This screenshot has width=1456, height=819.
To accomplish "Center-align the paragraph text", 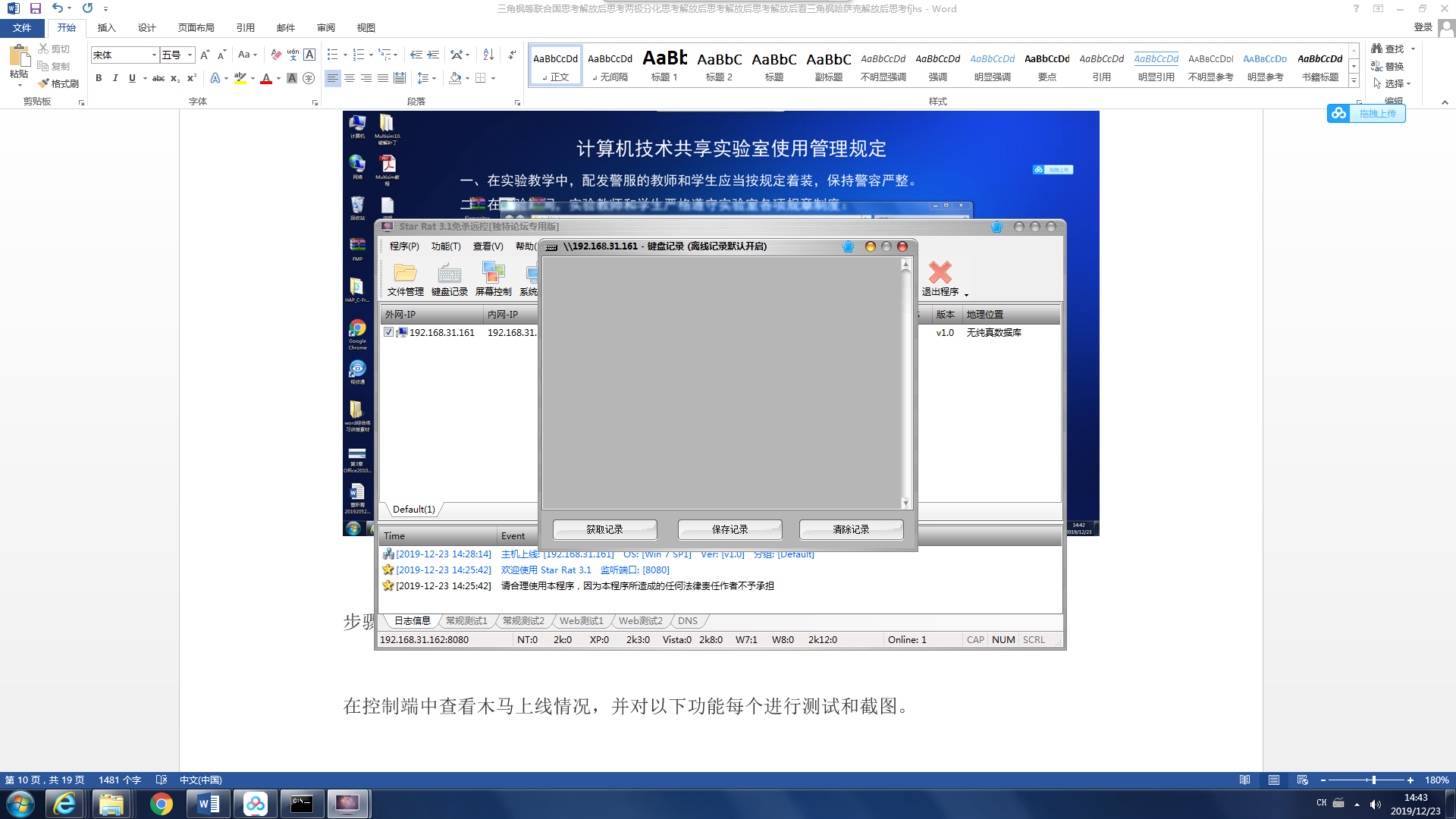I will (350, 78).
